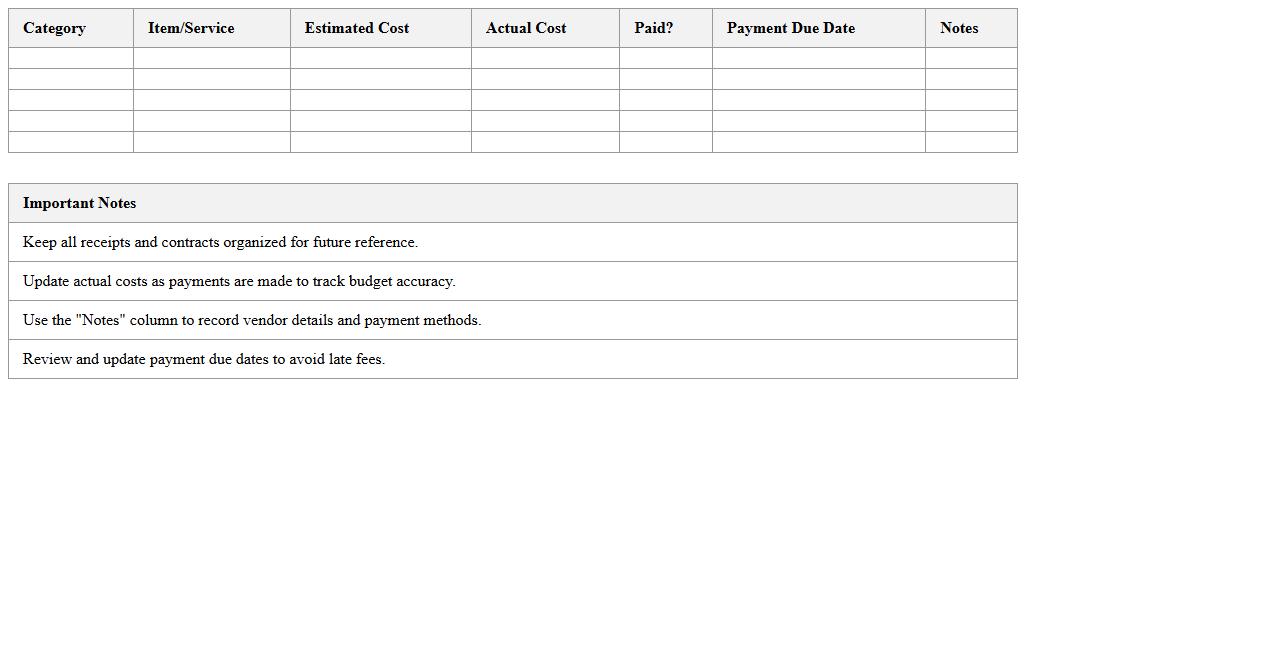The width and height of the screenshot is (1278, 650).
Task: Select first empty Actual Cost cell
Action: (545, 58)
